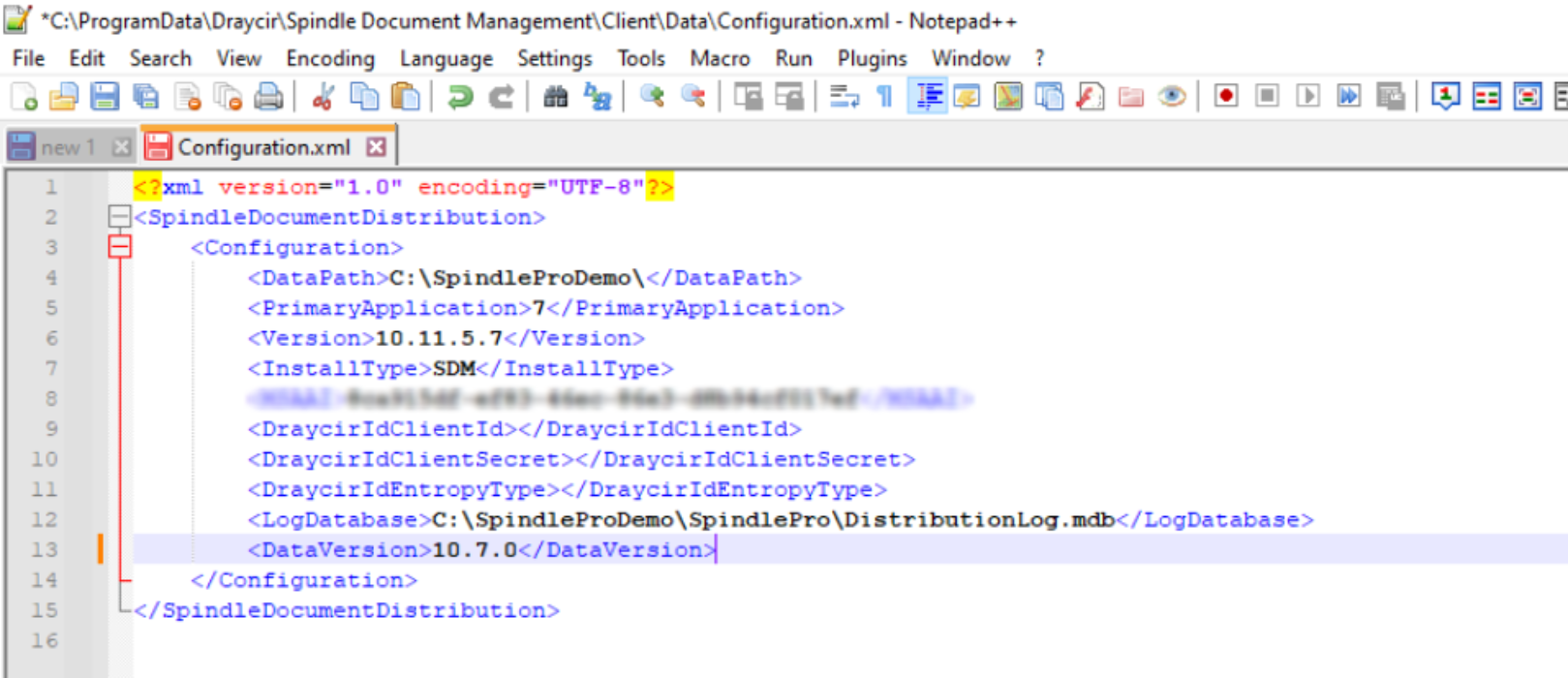Open the Window menu
The height and width of the screenshot is (678, 1568).
coord(970,58)
